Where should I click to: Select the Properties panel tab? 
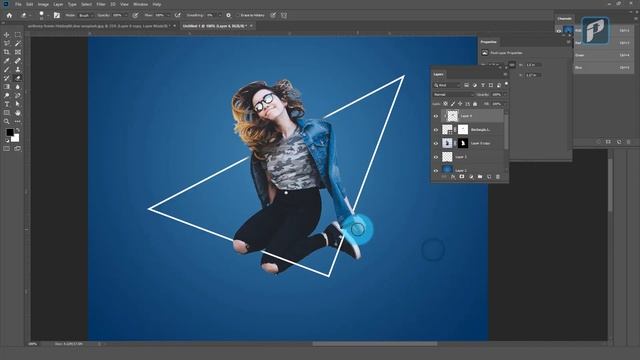click(x=488, y=42)
